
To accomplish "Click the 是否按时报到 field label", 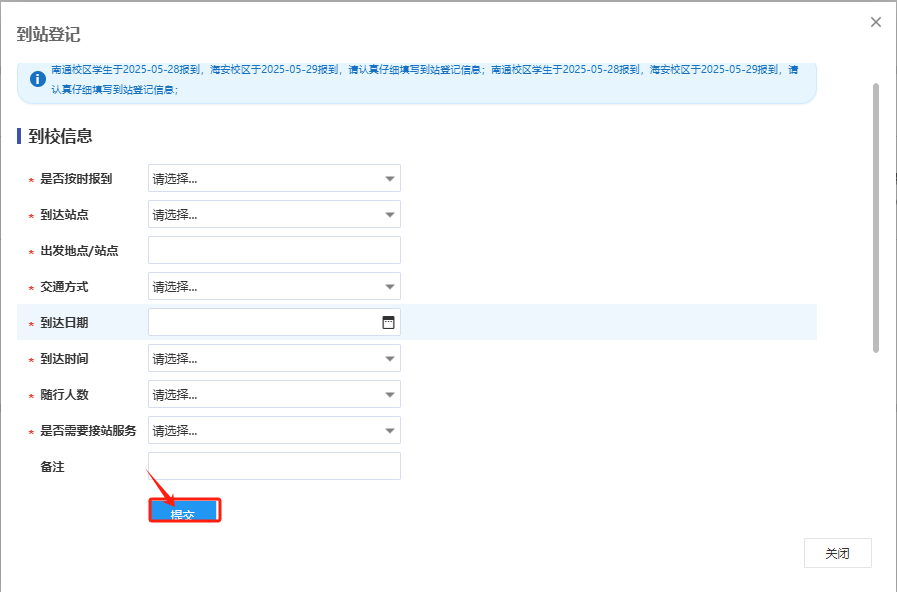I will point(76,179).
